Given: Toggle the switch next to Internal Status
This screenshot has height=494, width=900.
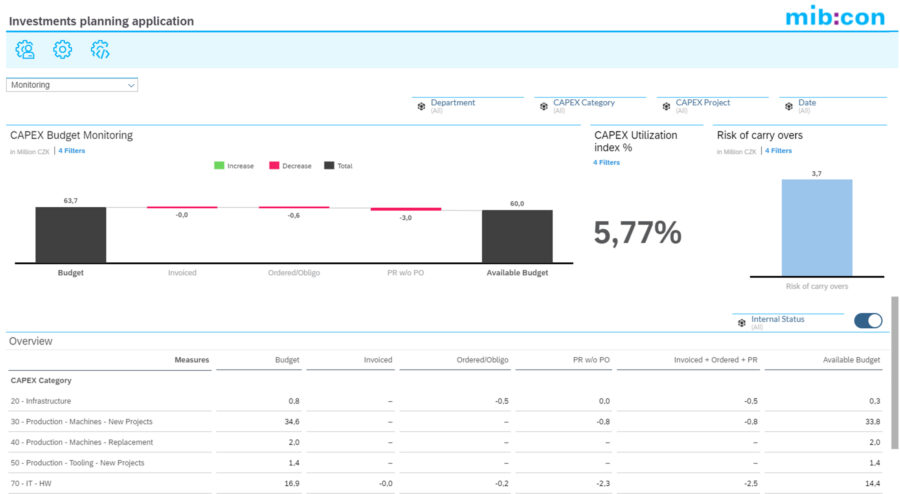Looking at the screenshot, I should [x=868, y=321].
